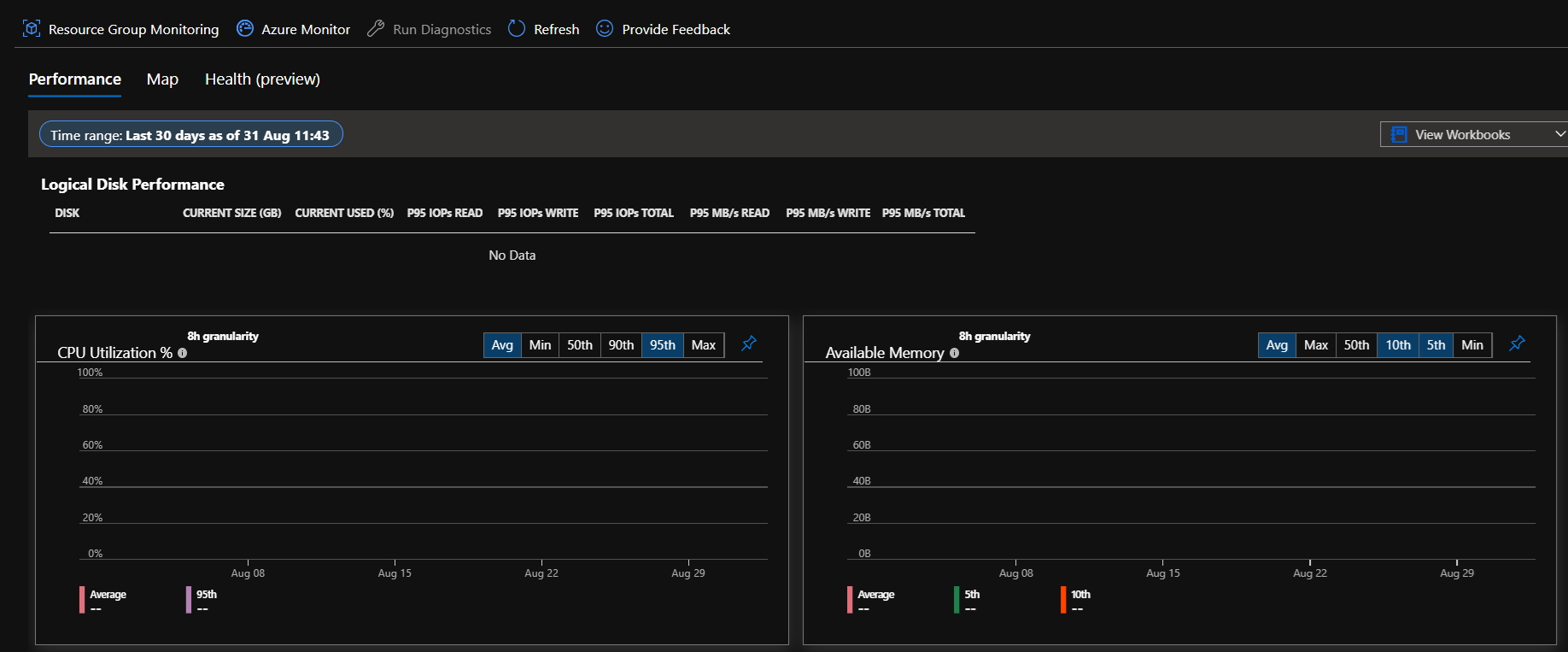The width and height of the screenshot is (1568, 652).
Task: Click the 5th legend swatch in Memory chart
Action: [957, 600]
